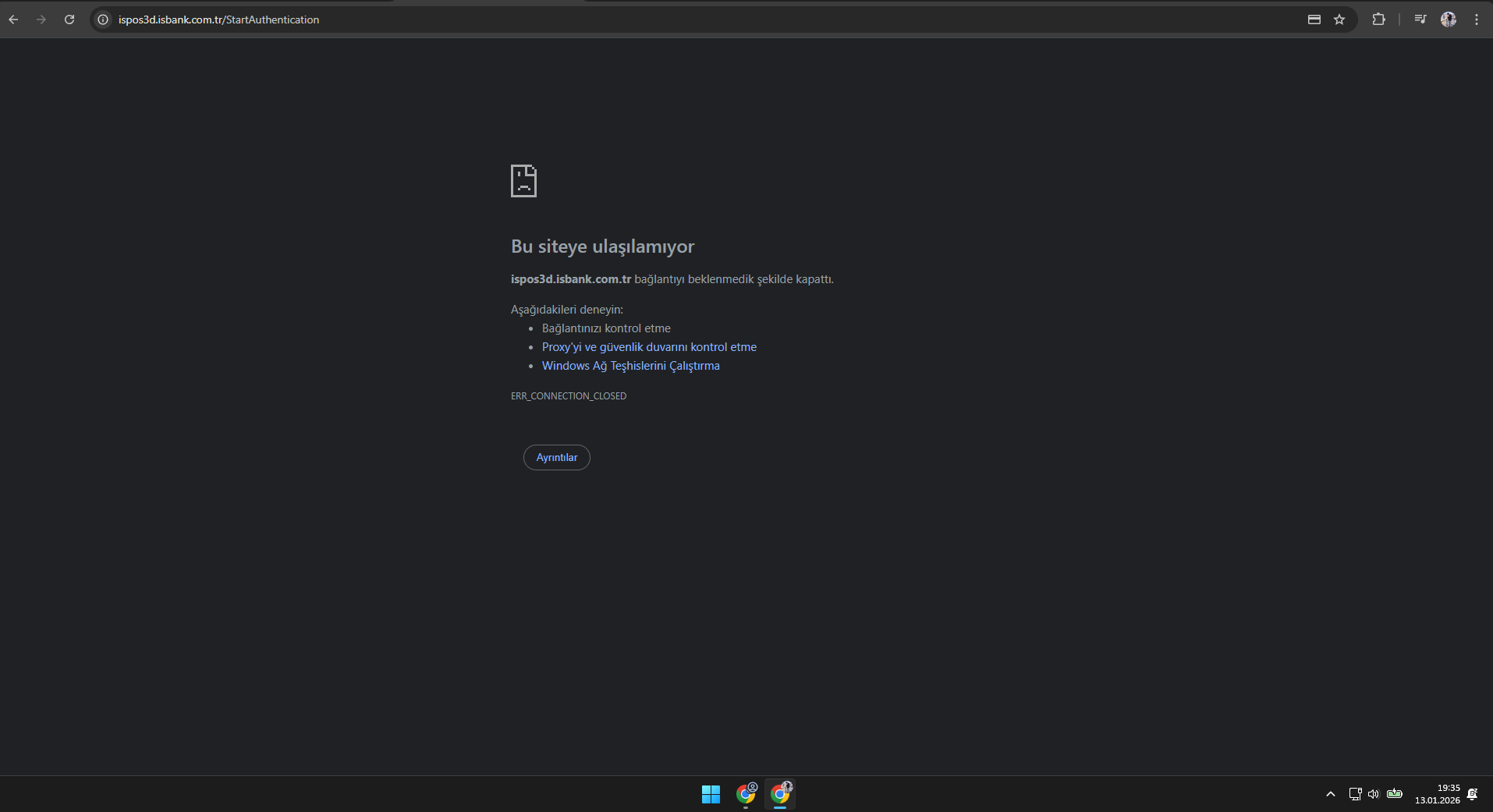This screenshot has height=812, width=1493.
Task: Switch to the second Chrome taskbar icon
Action: [x=780, y=794]
